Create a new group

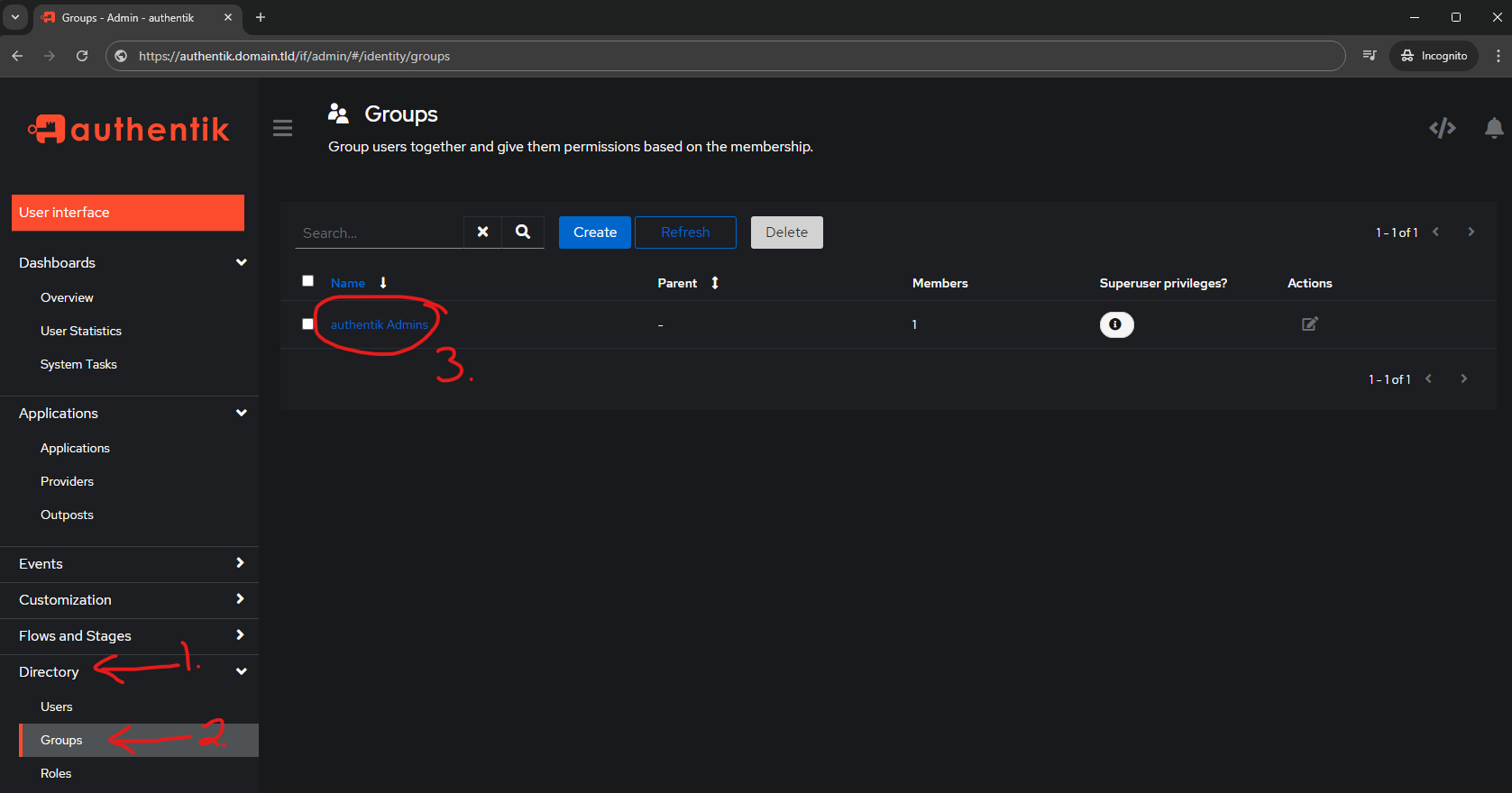point(595,232)
